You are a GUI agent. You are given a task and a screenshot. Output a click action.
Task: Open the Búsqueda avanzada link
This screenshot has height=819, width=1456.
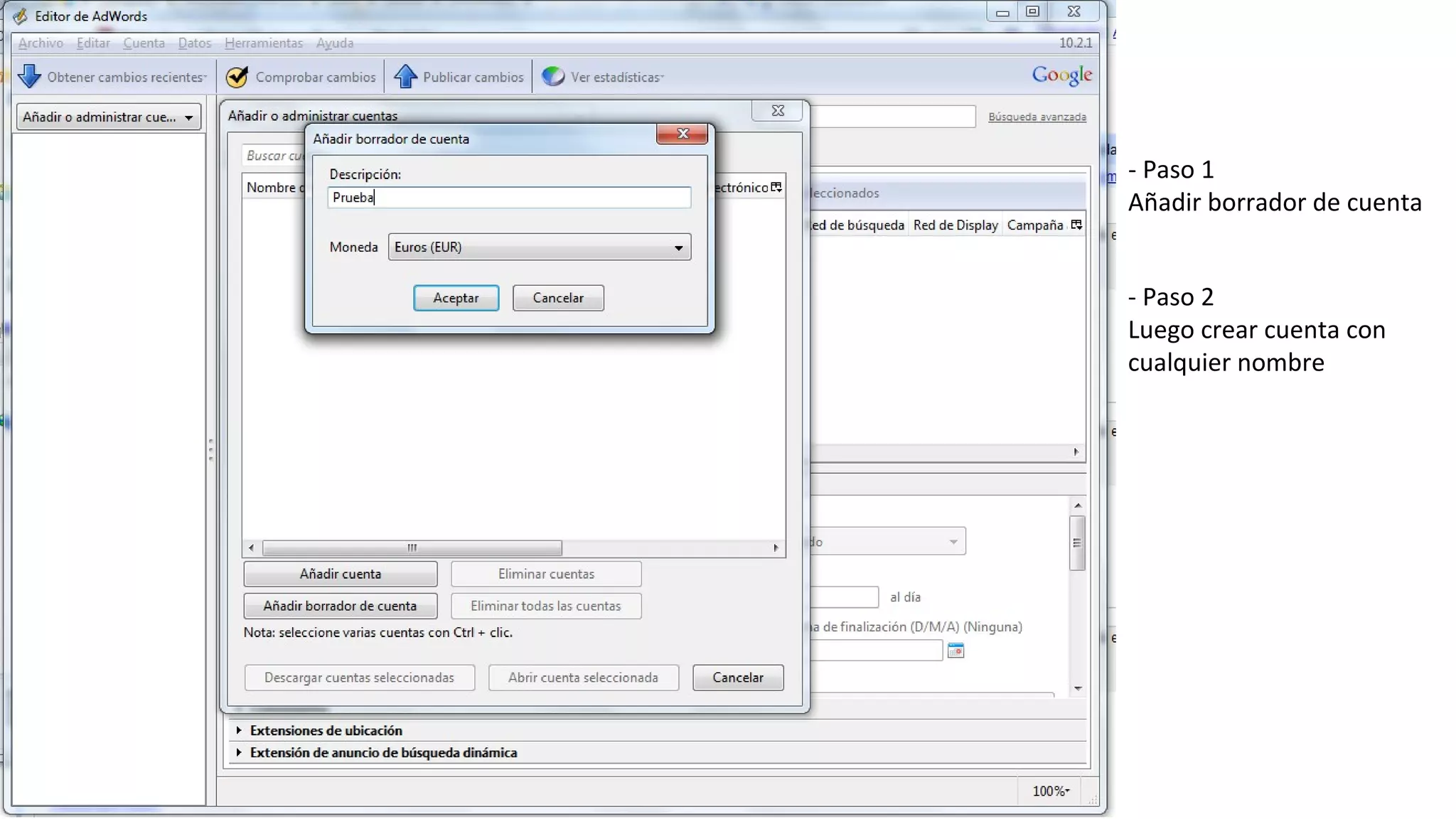pos(1037,117)
